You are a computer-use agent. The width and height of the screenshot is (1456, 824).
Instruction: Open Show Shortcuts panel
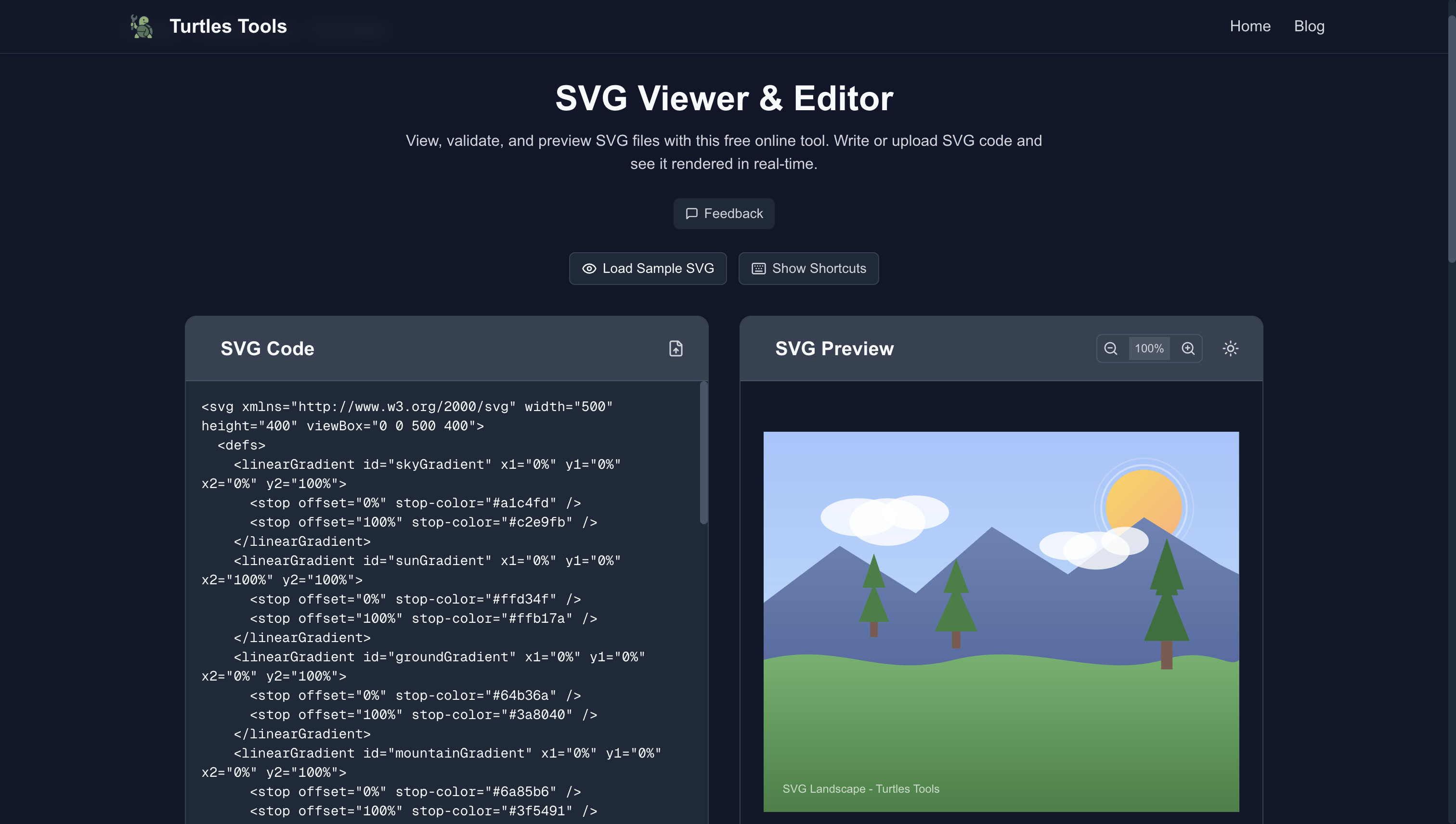(808, 268)
